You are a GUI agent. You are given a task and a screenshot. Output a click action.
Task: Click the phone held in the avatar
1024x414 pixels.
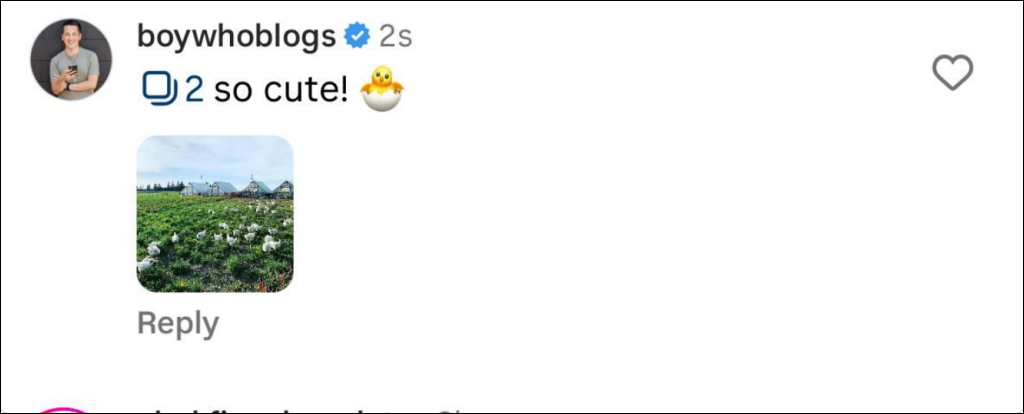(71, 72)
